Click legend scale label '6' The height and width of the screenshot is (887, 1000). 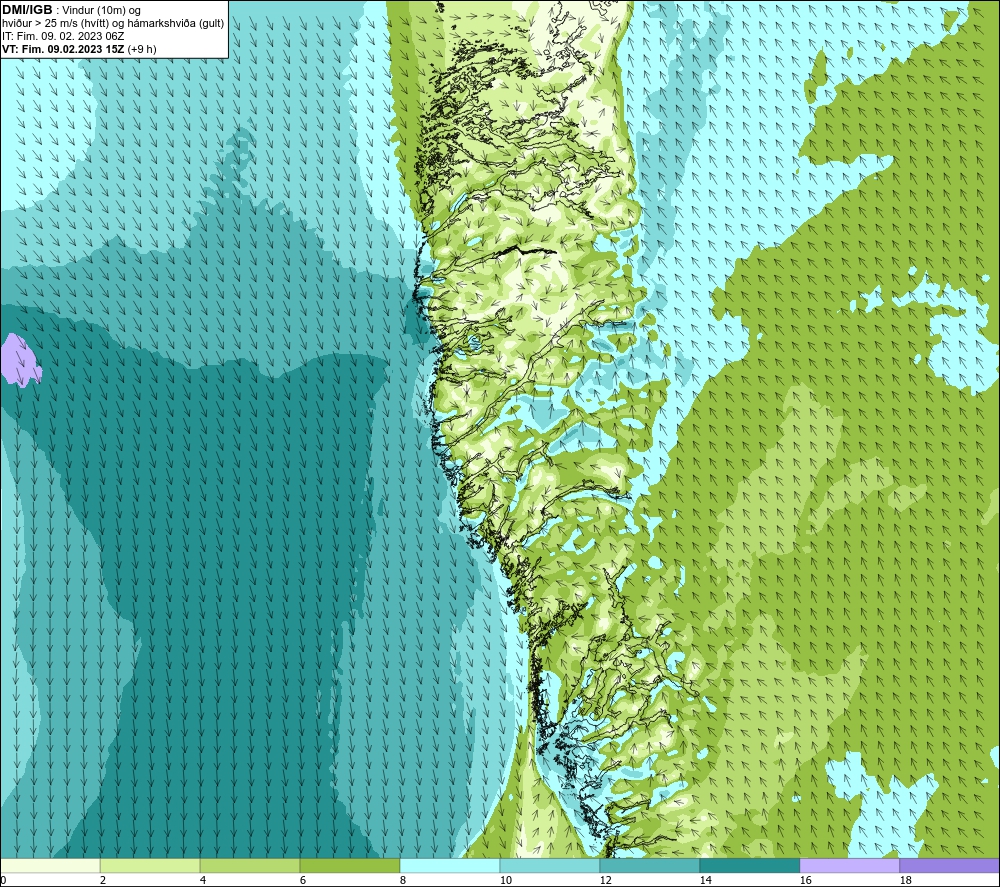(302, 880)
